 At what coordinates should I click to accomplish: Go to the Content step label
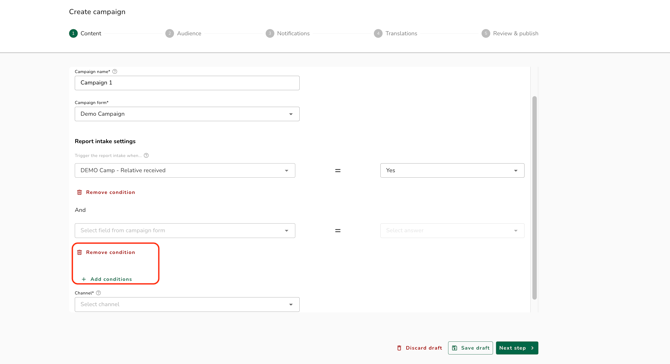click(91, 33)
